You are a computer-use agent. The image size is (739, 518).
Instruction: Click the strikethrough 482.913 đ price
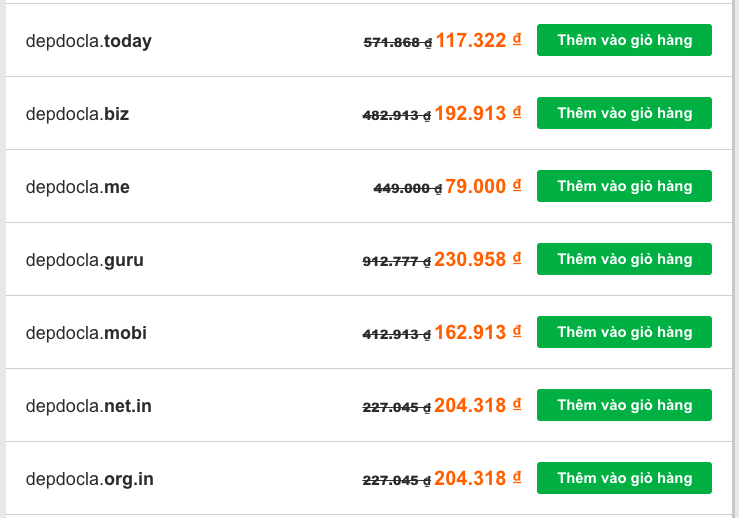[397, 115]
